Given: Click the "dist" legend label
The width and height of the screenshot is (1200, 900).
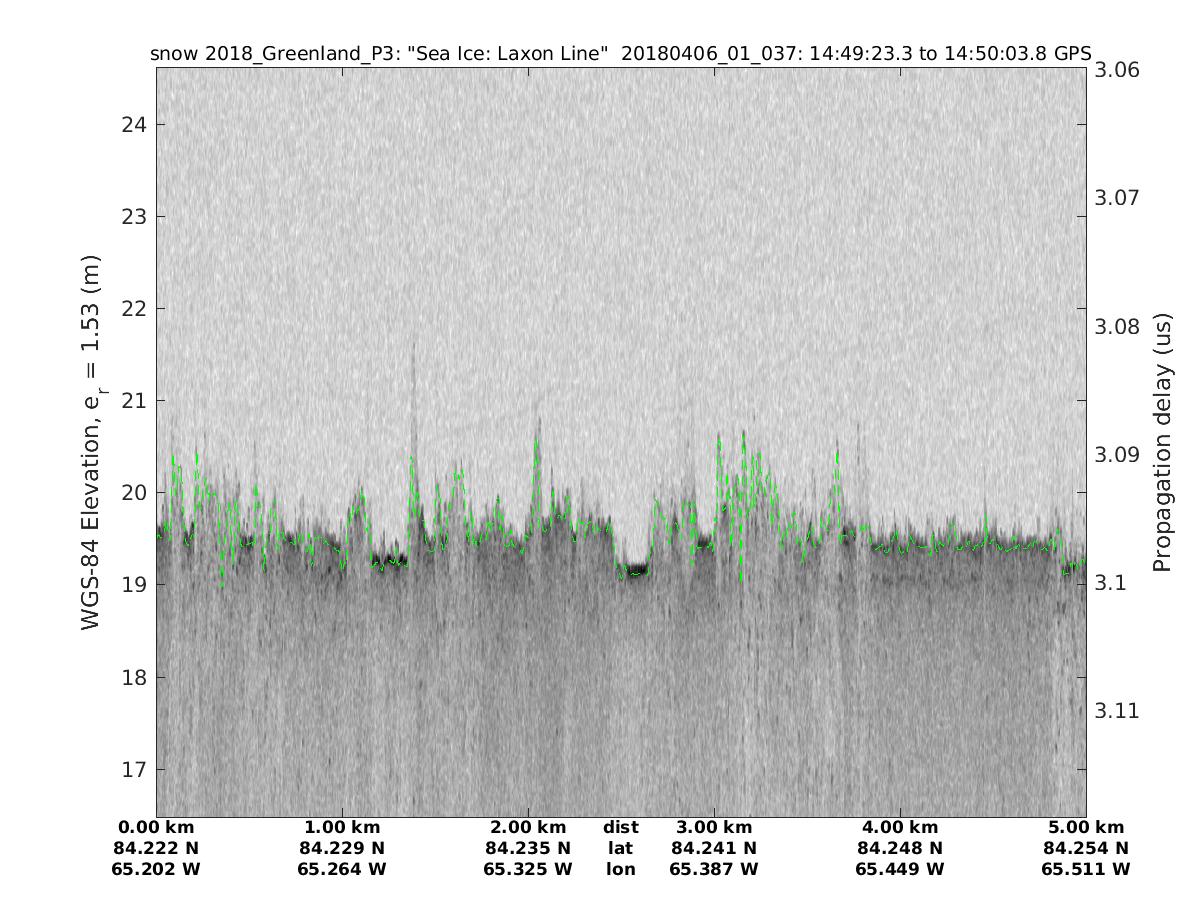Looking at the screenshot, I should (x=620, y=827).
